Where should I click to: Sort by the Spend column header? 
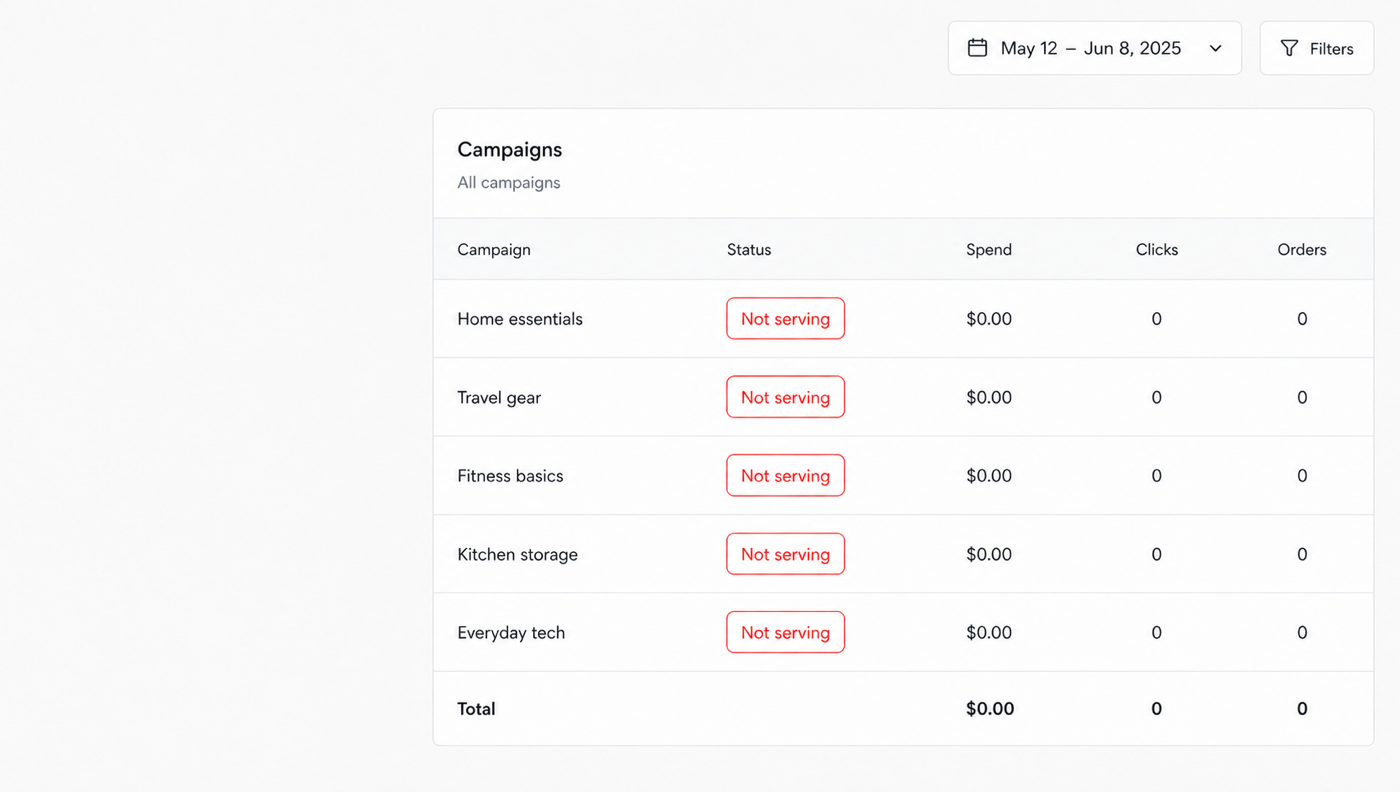(x=989, y=250)
